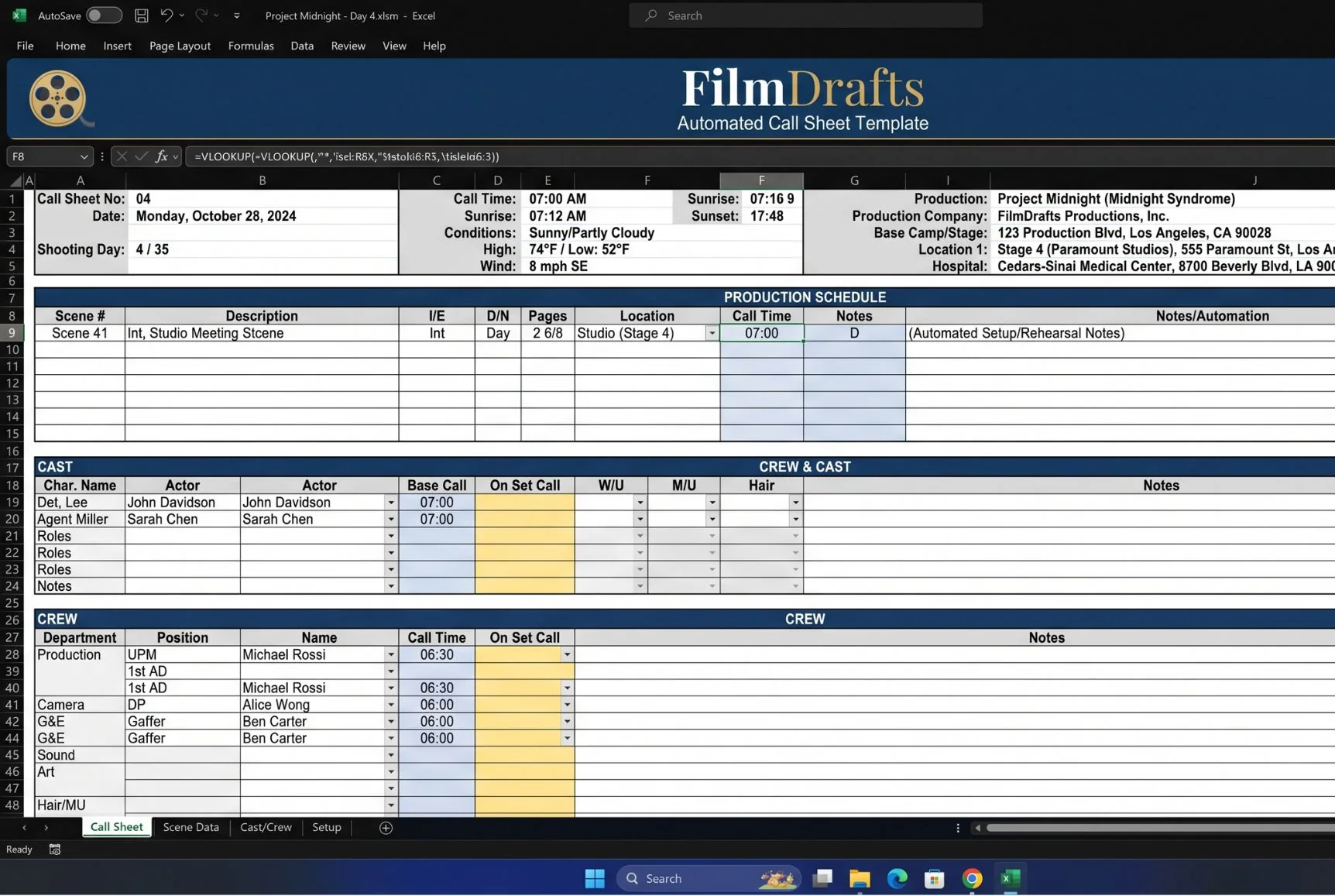This screenshot has height=896, width=1335.
Task: Click the 06:30 Call Time cell for UPM
Action: pos(437,655)
